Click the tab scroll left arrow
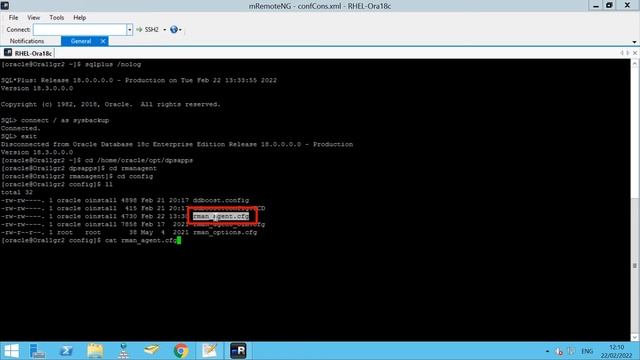Screen dimensions: 640x360 (x=622, y=53)
